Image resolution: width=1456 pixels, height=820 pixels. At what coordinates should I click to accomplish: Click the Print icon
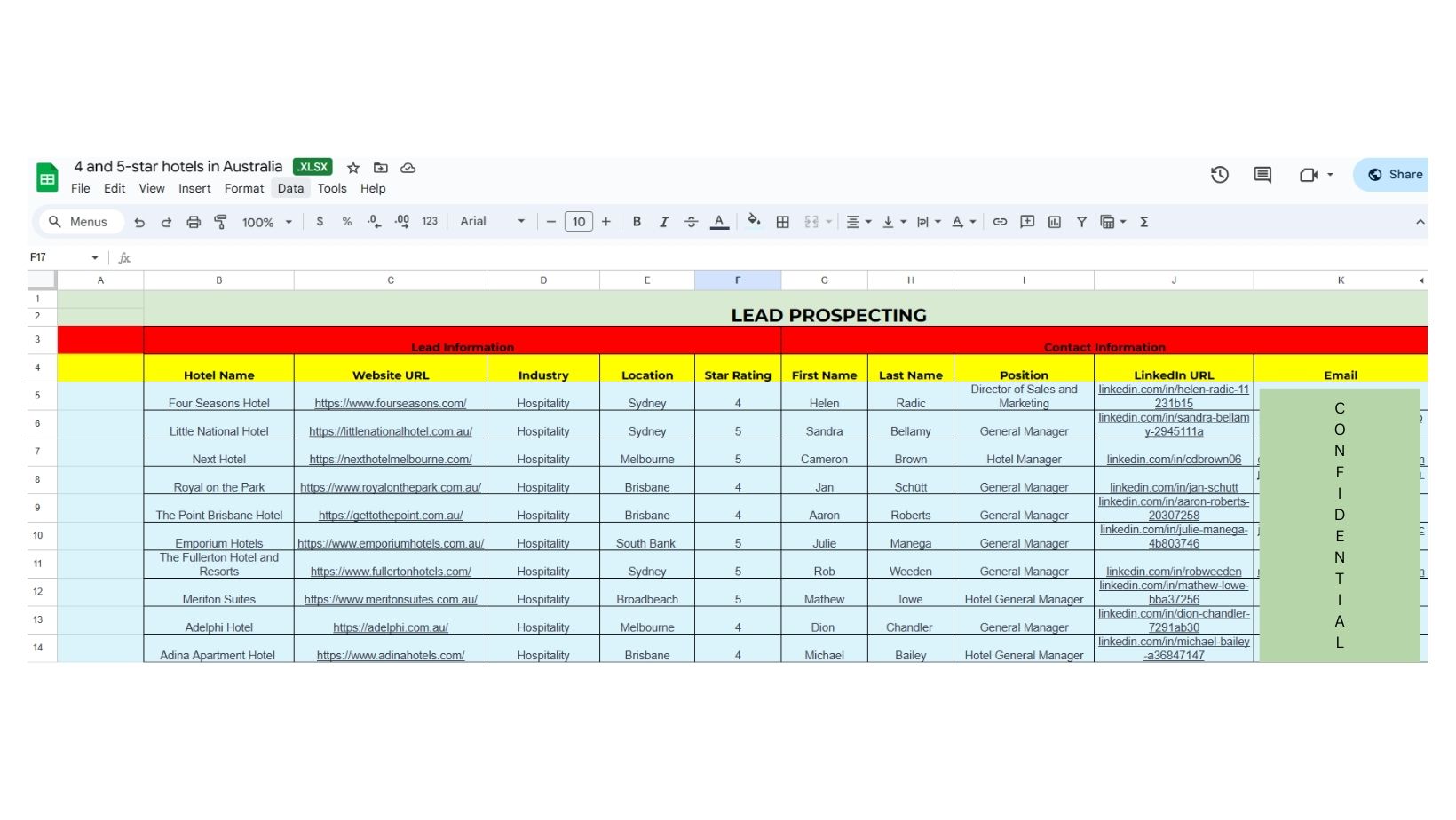tap(194, 222)
